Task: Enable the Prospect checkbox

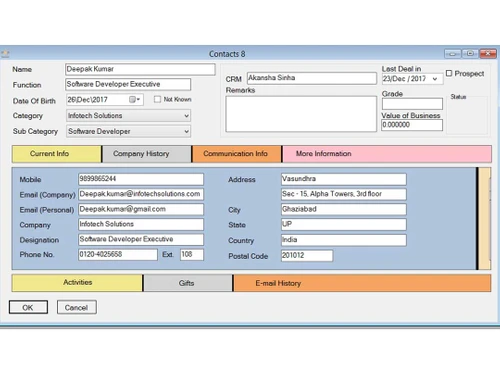Action: (x=449, y=73)
